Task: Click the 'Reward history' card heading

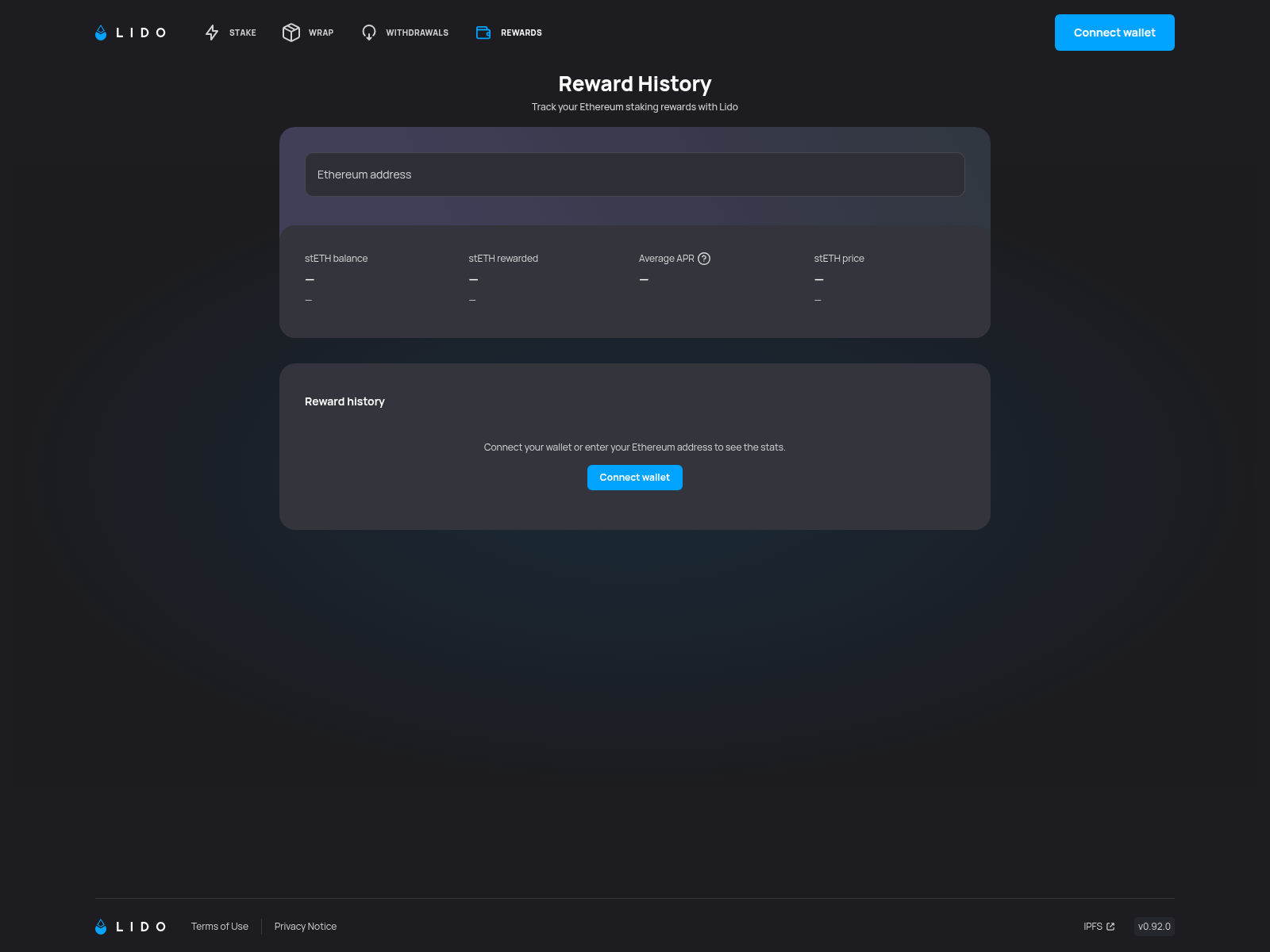Action: coord(344,401)
